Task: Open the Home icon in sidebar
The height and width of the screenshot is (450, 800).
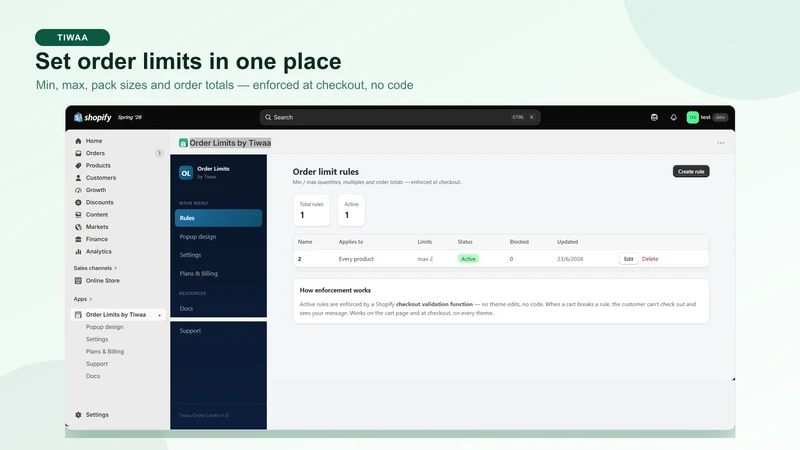Action: pos(78,141)
